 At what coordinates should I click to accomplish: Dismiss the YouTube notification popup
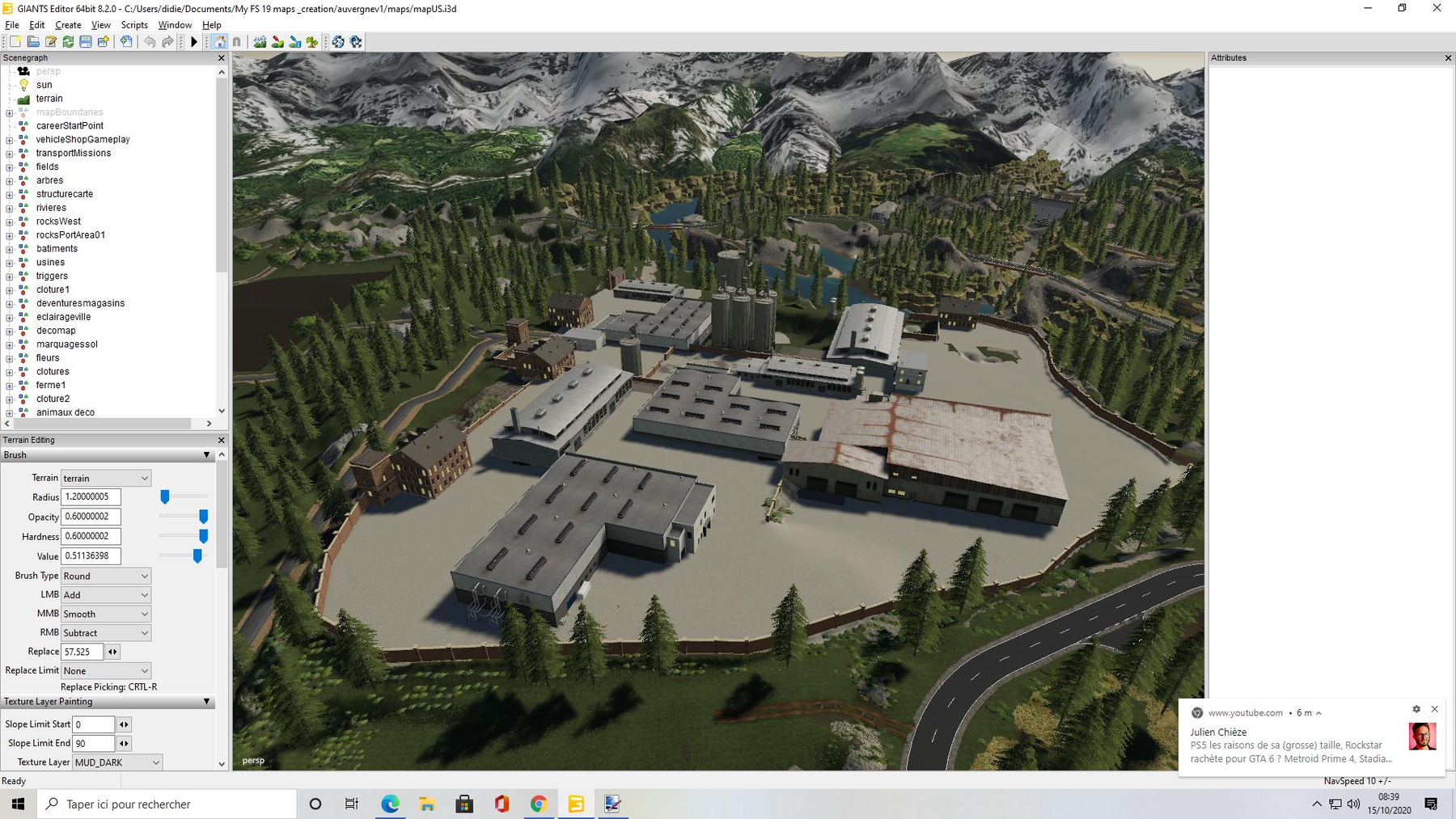(x=1434, y=709)
